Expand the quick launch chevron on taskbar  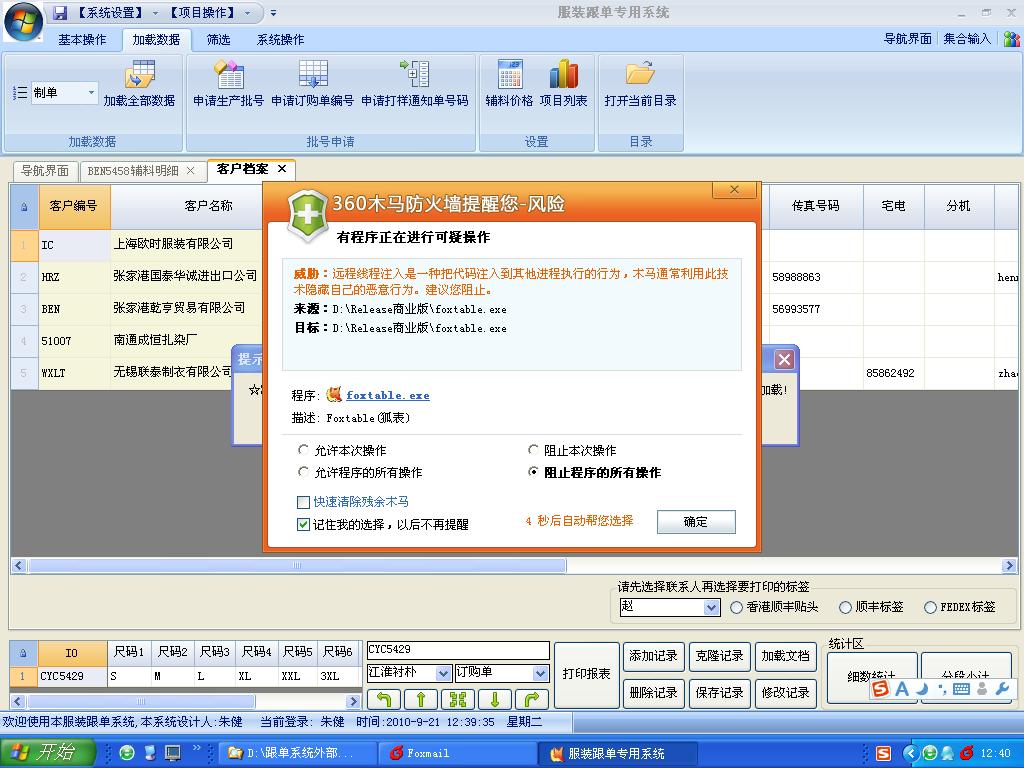(x=197, y=748)
